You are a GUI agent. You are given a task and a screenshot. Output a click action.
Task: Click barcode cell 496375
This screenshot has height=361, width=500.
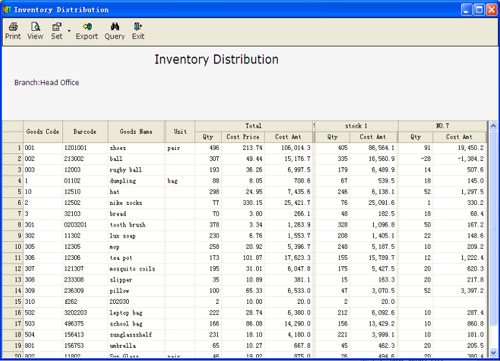point(85,324)
